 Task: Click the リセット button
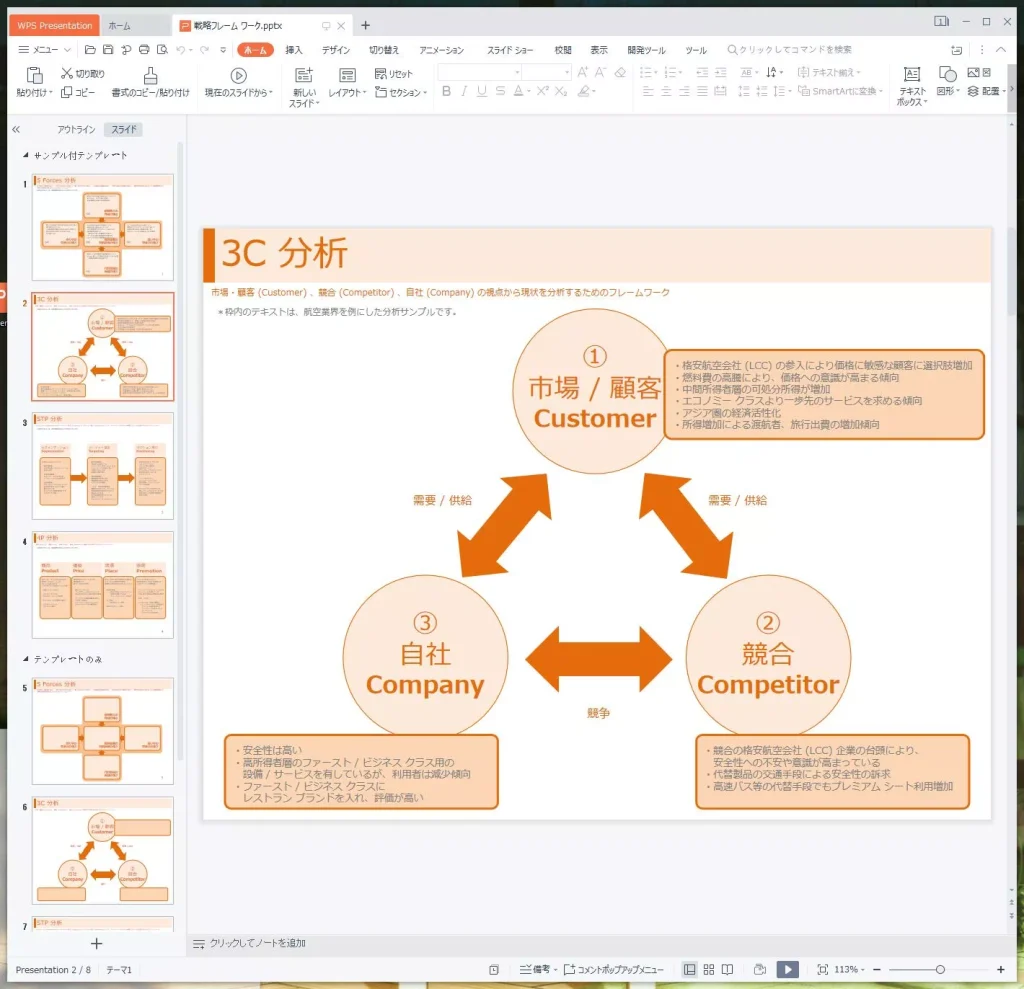click(x=394, y=74)
